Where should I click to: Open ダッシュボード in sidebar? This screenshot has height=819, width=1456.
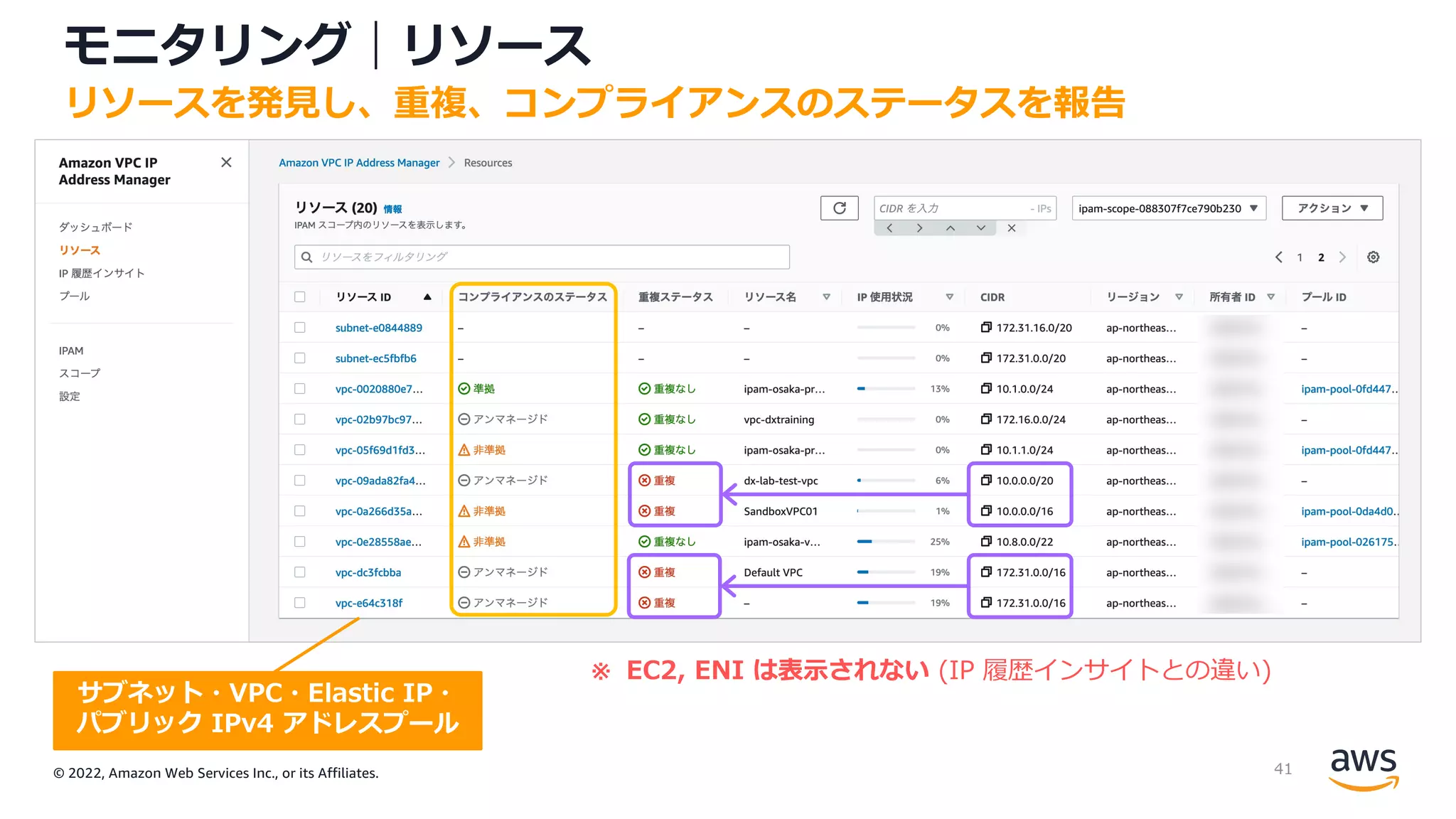[x=95, y=227]
